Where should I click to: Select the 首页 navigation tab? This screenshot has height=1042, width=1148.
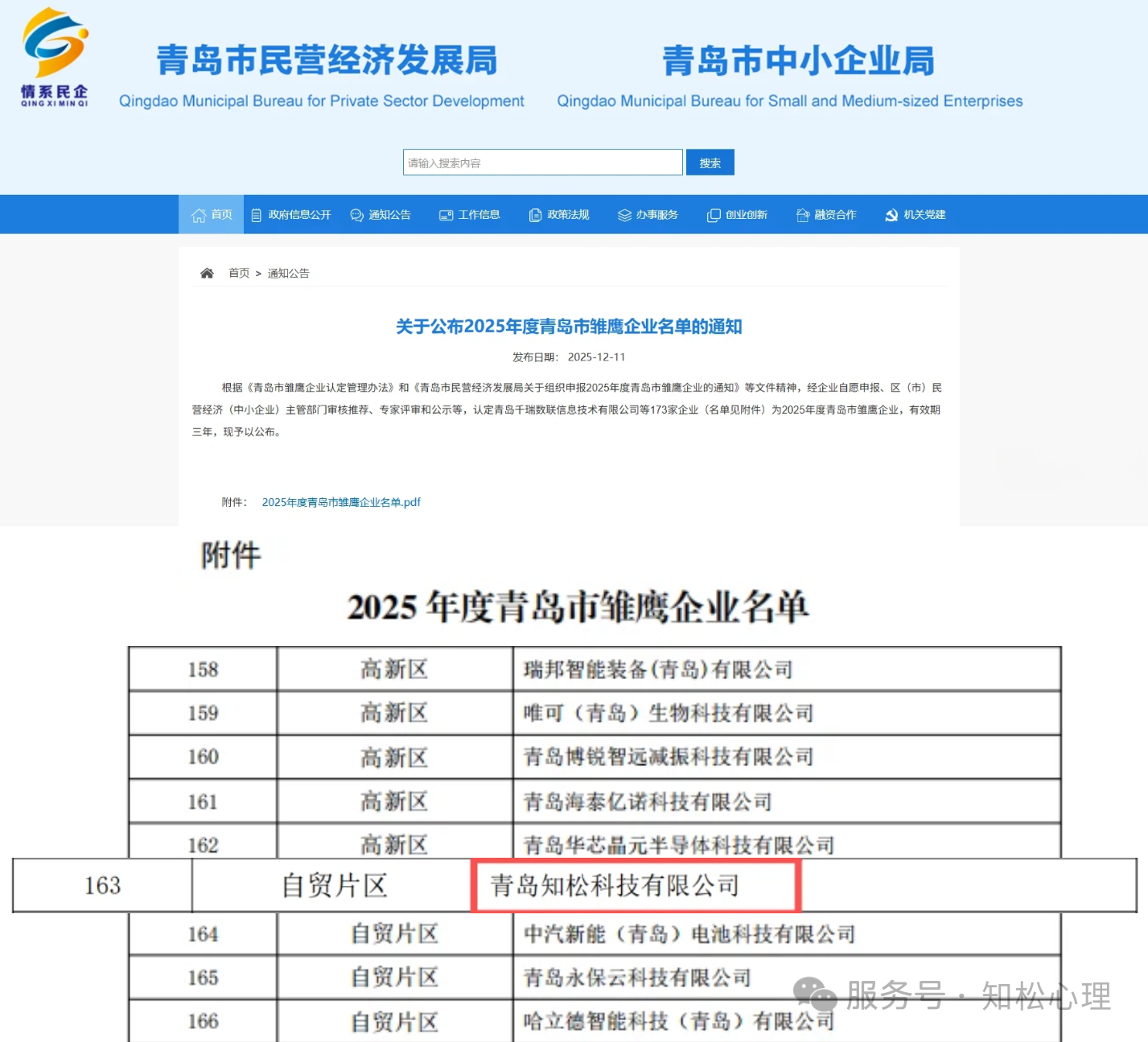[x=211, y=214]
